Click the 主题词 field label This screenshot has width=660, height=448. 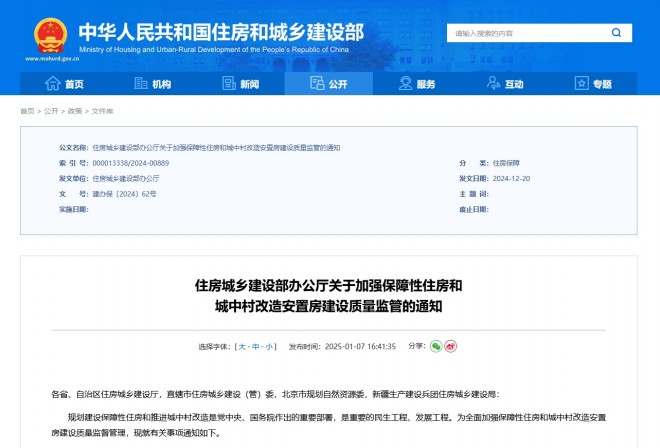(474, 194)
